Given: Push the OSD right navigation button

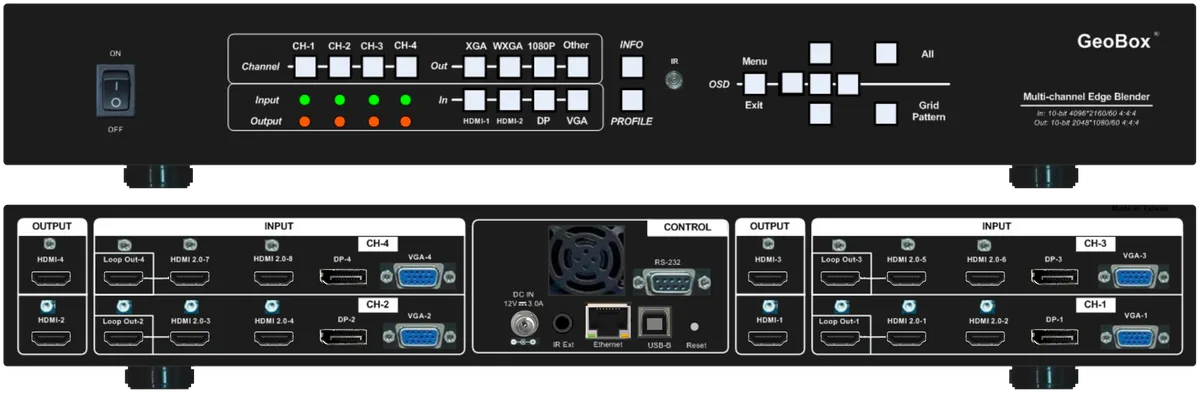Looking at the screenshot, I should (848, 83).
